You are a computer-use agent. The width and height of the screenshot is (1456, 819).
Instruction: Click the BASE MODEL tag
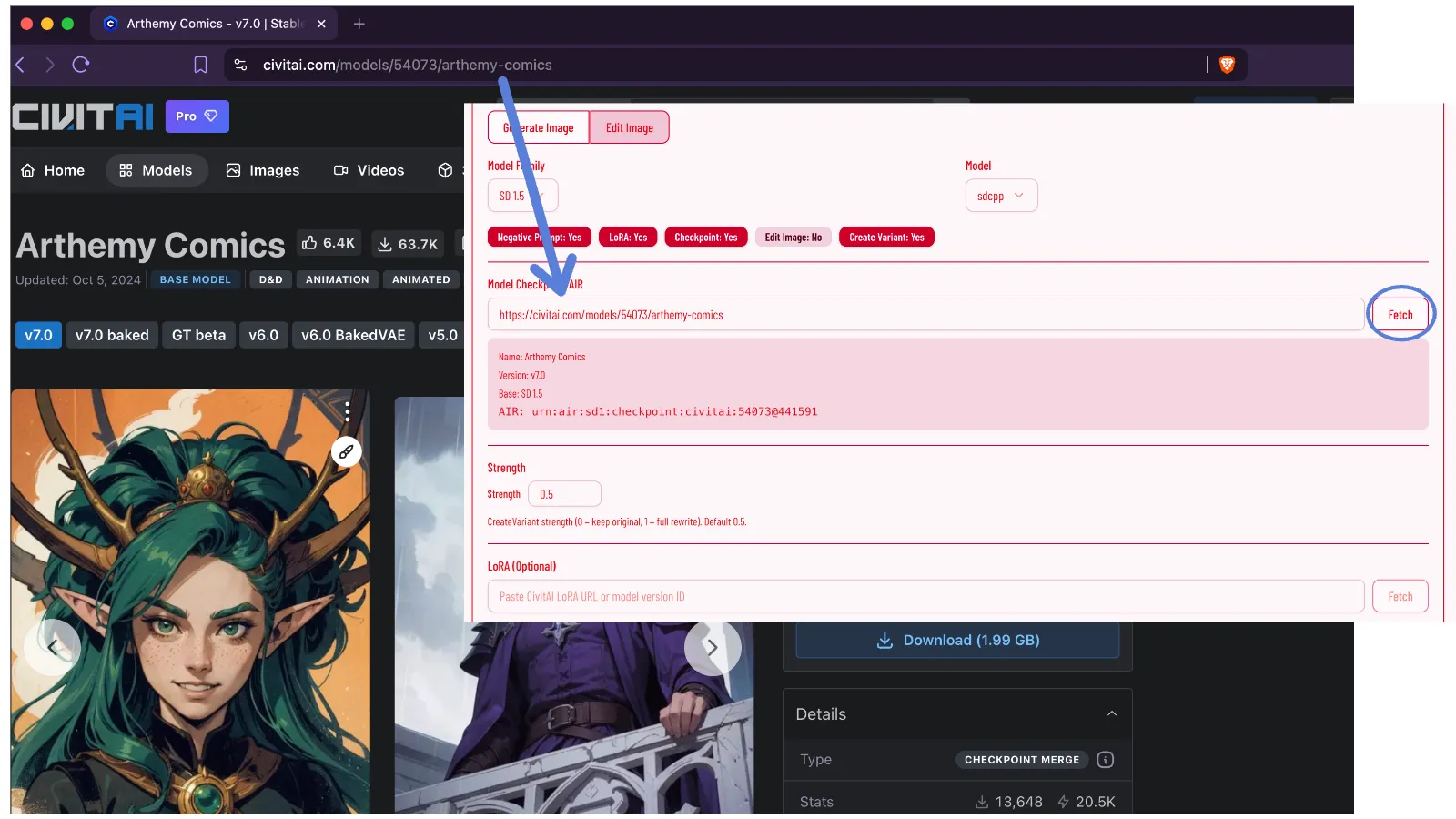[x=196, y=280]
